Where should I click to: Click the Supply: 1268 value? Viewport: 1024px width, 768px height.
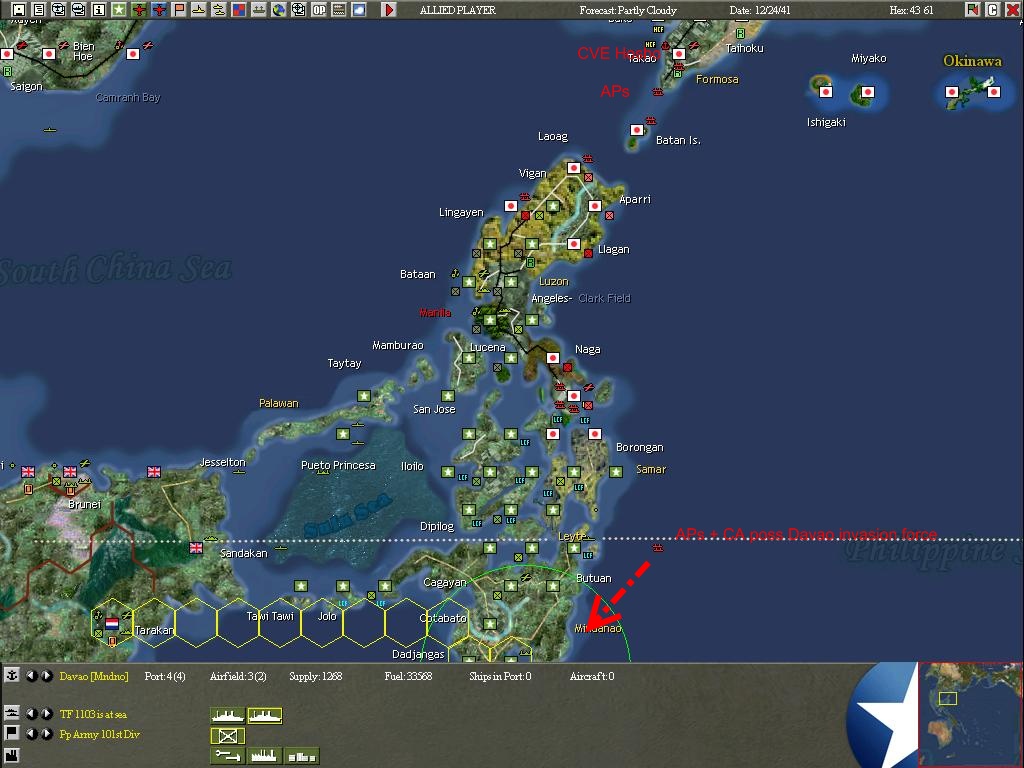(x=315, y=676)
